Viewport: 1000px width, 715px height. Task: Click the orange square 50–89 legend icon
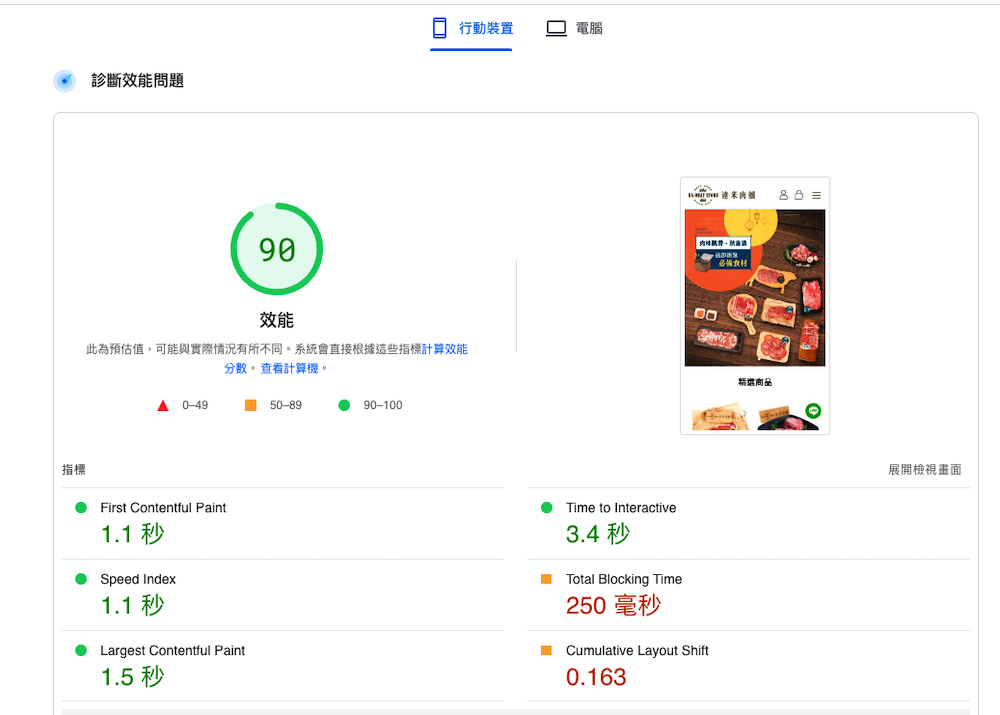pyautogui.click(x=251, y=405)
